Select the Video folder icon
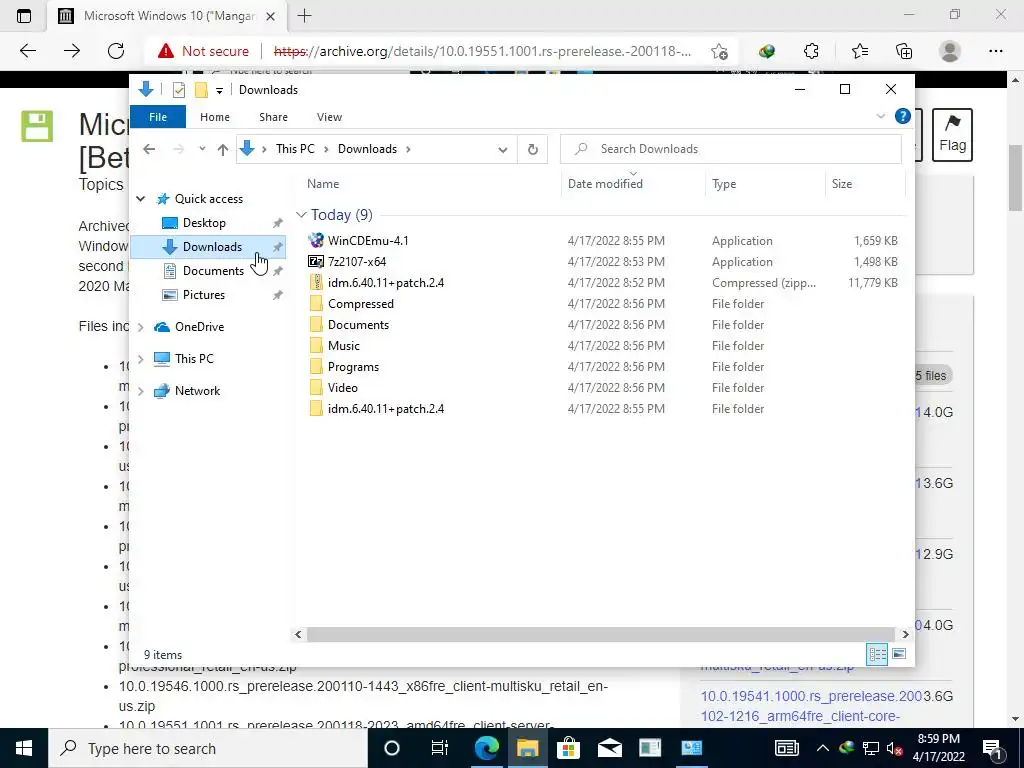Viewport: 1024px width, 768px height. pos(316,387)
